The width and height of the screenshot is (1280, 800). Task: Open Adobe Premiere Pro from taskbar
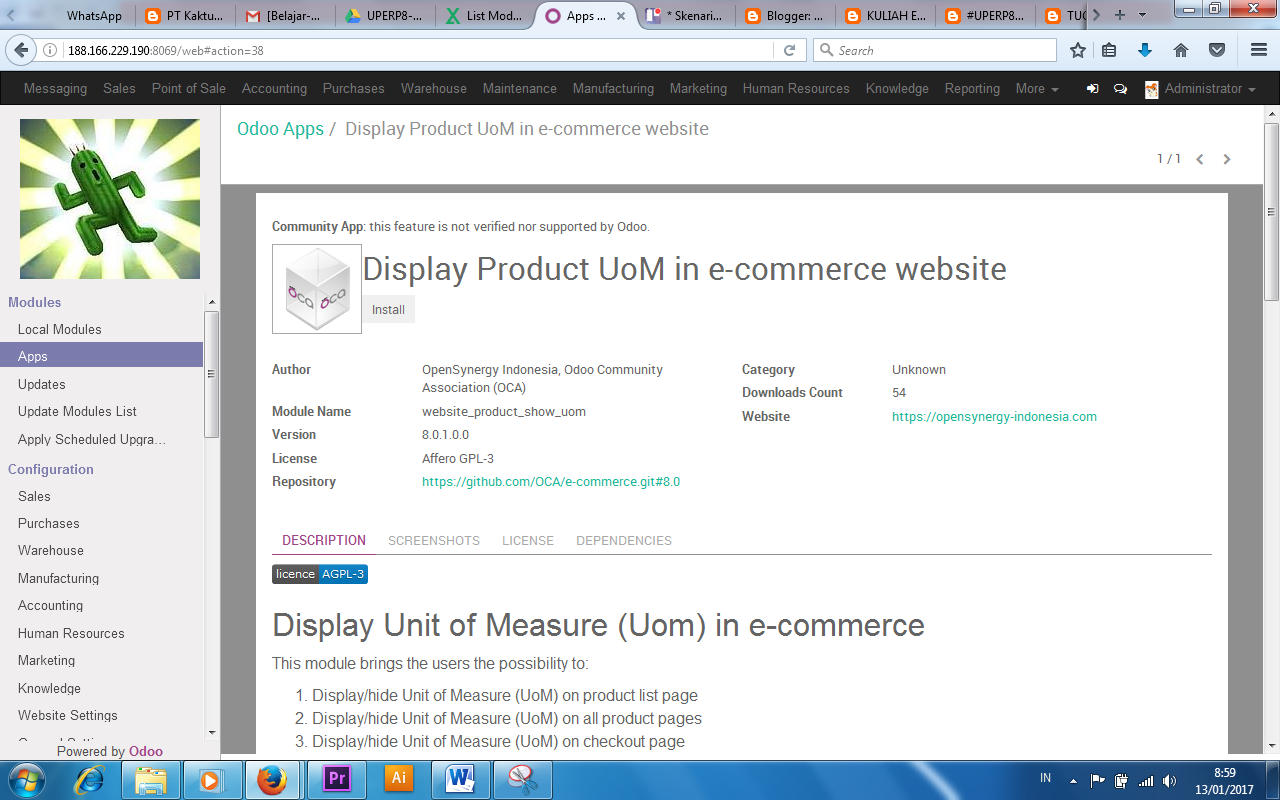pos(337,779)
